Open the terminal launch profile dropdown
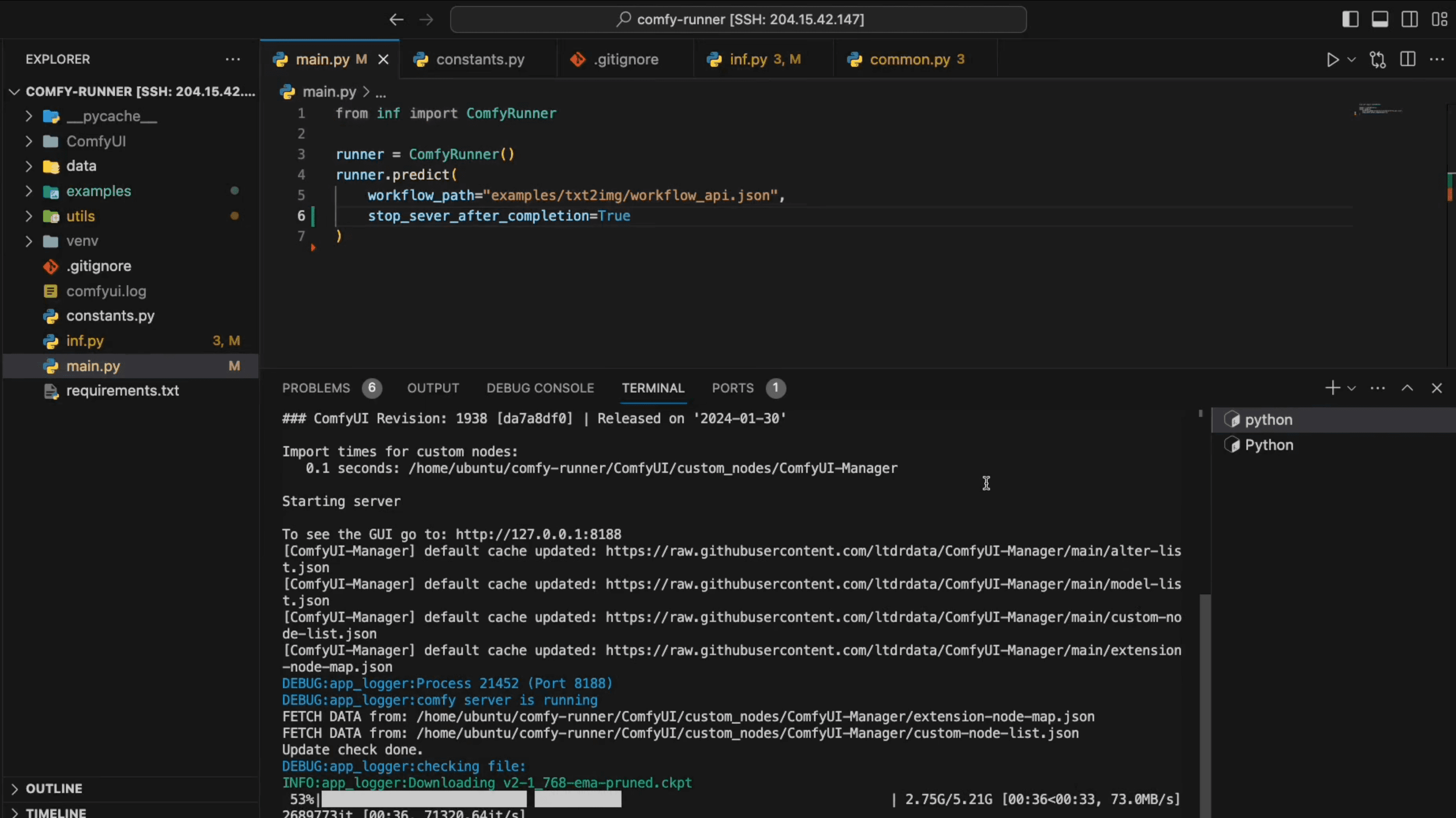 coord(1351,388)
